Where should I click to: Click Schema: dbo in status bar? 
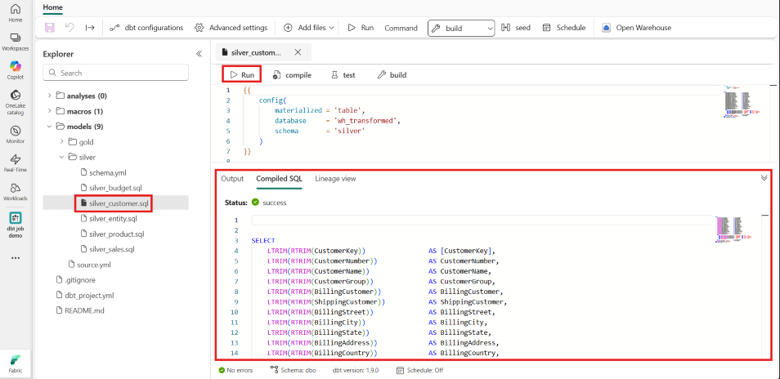tap(293, 370)
